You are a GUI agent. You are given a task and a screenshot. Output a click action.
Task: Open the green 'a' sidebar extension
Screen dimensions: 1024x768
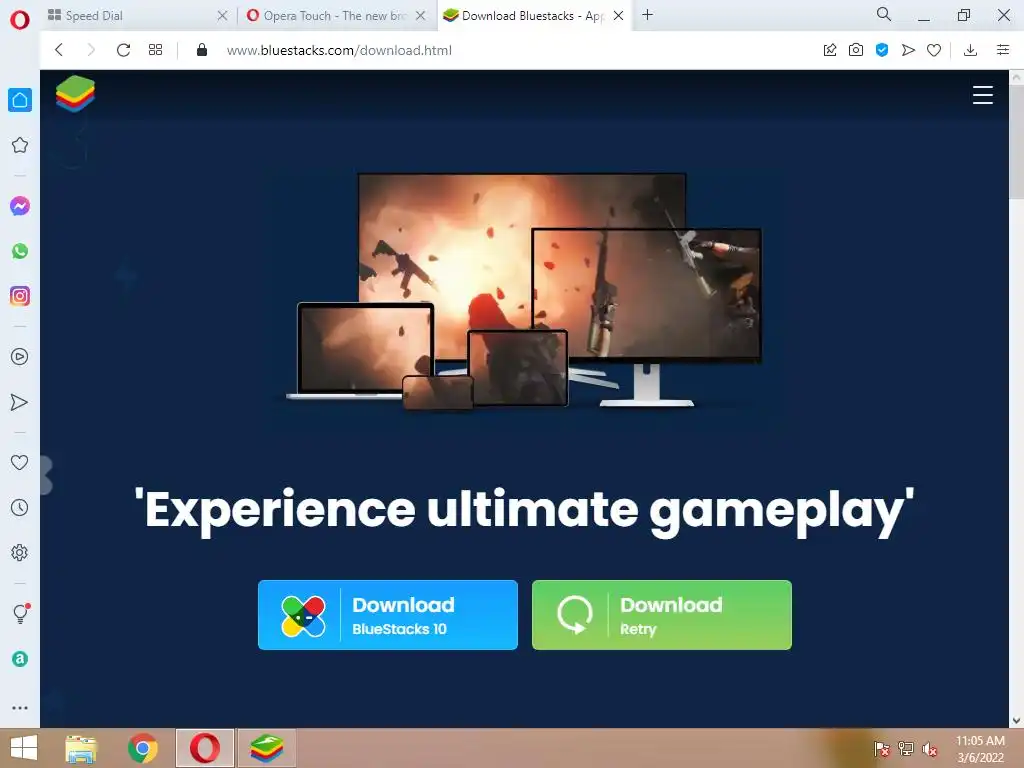(x=20, y=659)
